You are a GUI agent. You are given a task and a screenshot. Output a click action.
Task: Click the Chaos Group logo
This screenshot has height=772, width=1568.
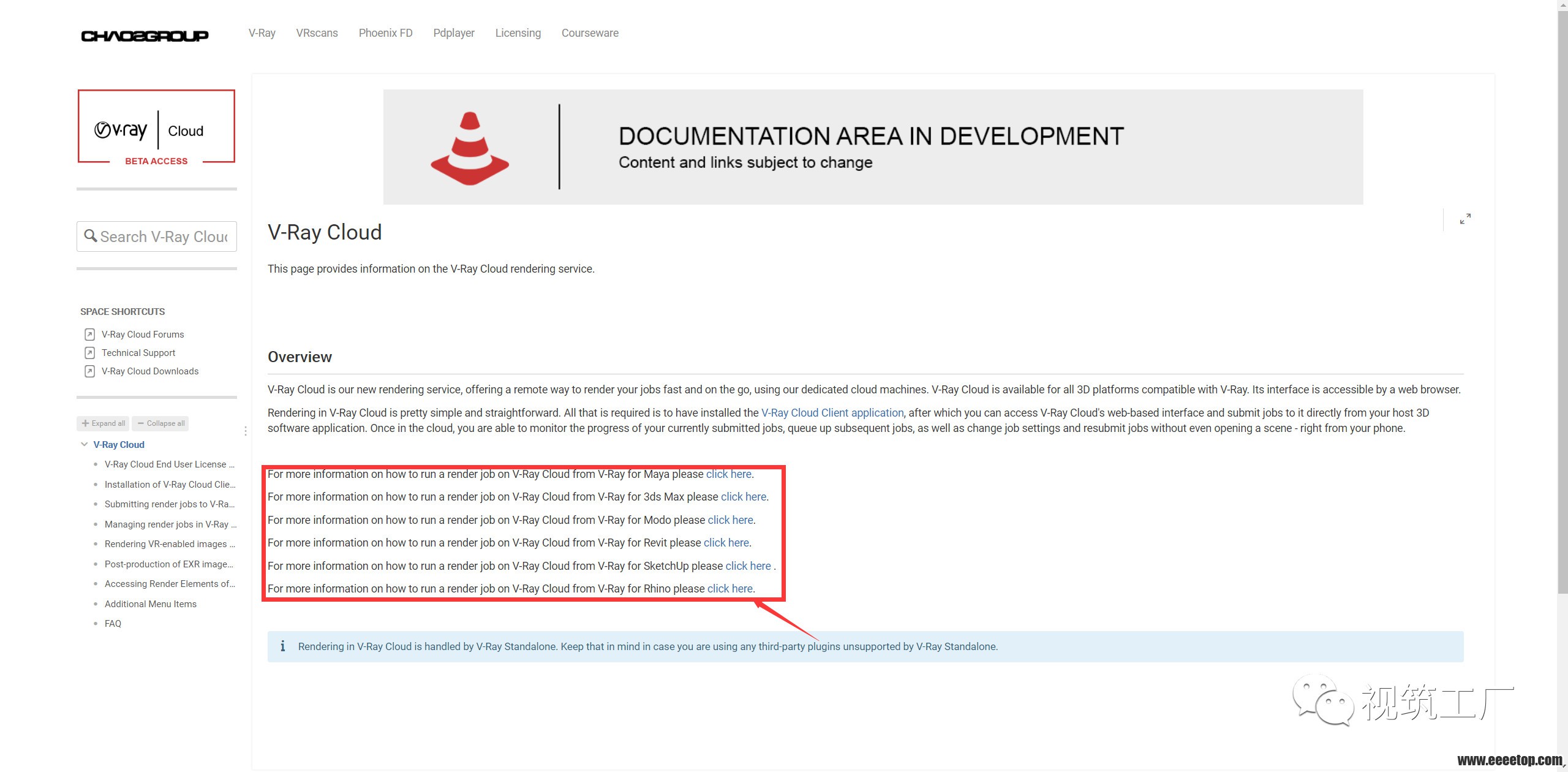tap(145, 36)
